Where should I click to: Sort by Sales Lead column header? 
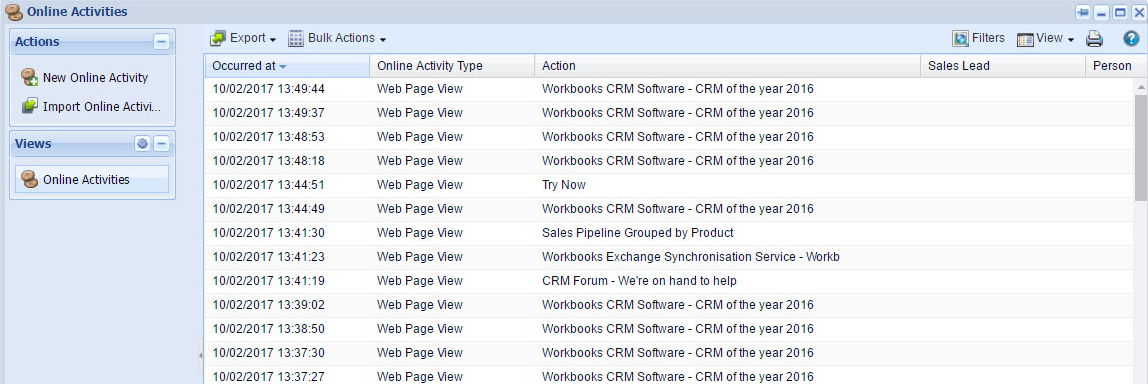point(1003,66)
